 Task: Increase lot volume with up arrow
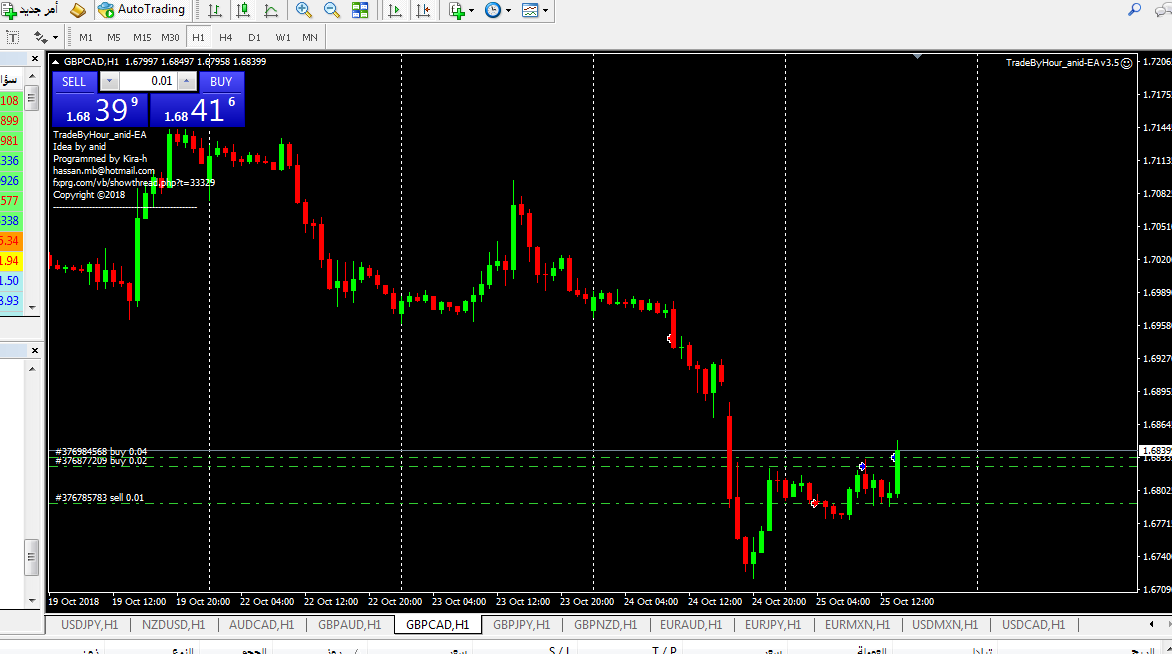click(187, 81)
